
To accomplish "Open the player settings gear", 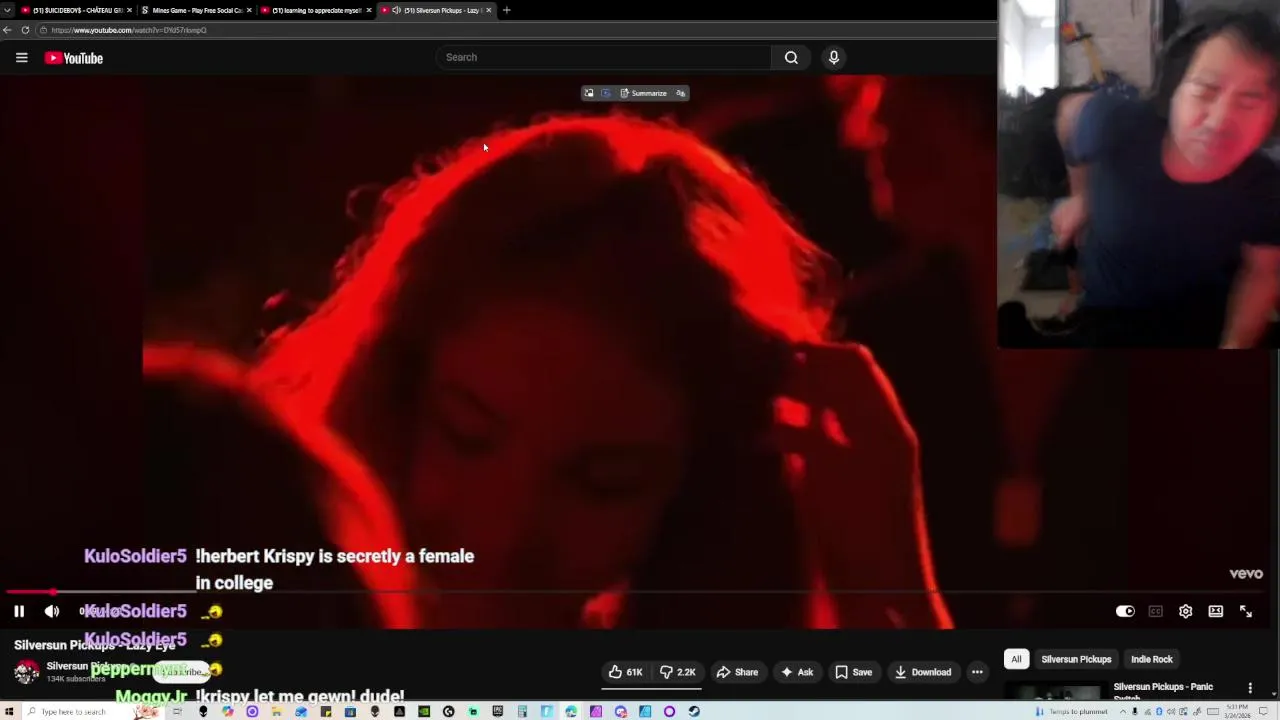I will pyautogui.click(x=1185, y=611).
